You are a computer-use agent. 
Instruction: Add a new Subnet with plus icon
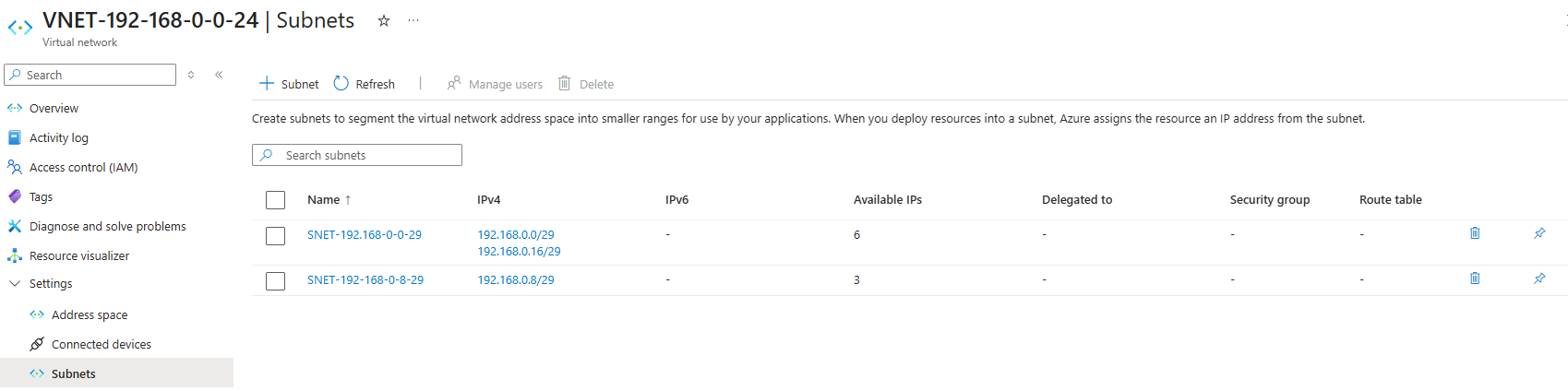point(267,83)
